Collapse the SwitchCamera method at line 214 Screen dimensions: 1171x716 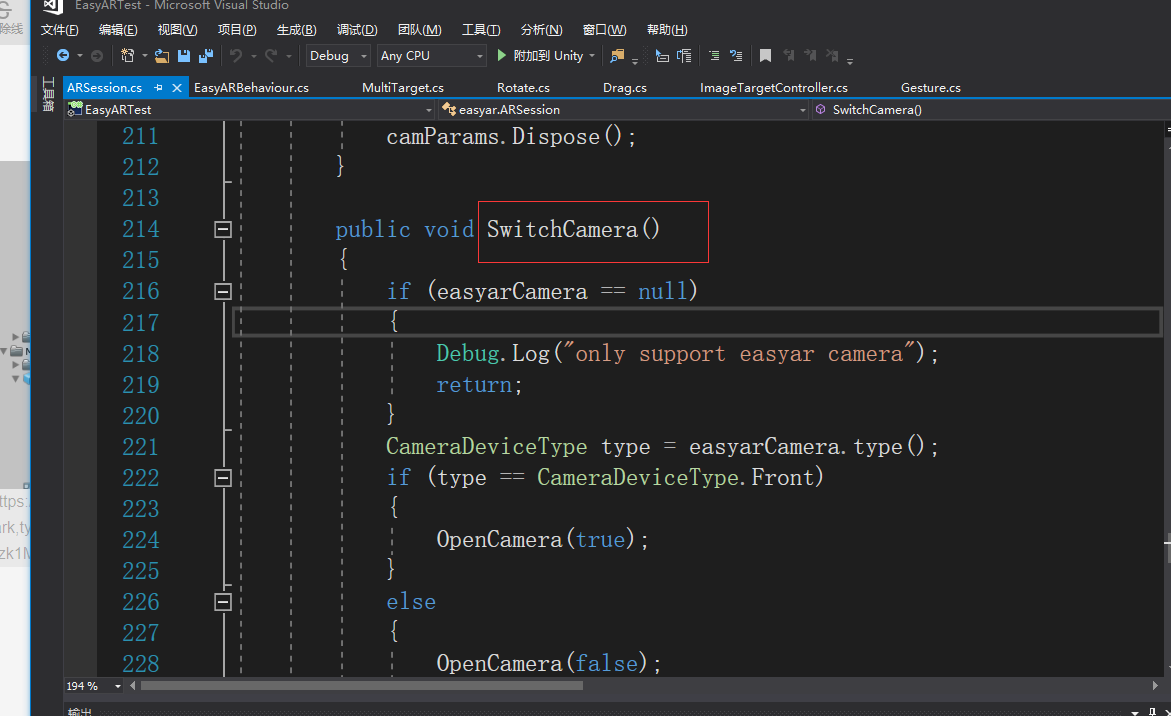223,229
